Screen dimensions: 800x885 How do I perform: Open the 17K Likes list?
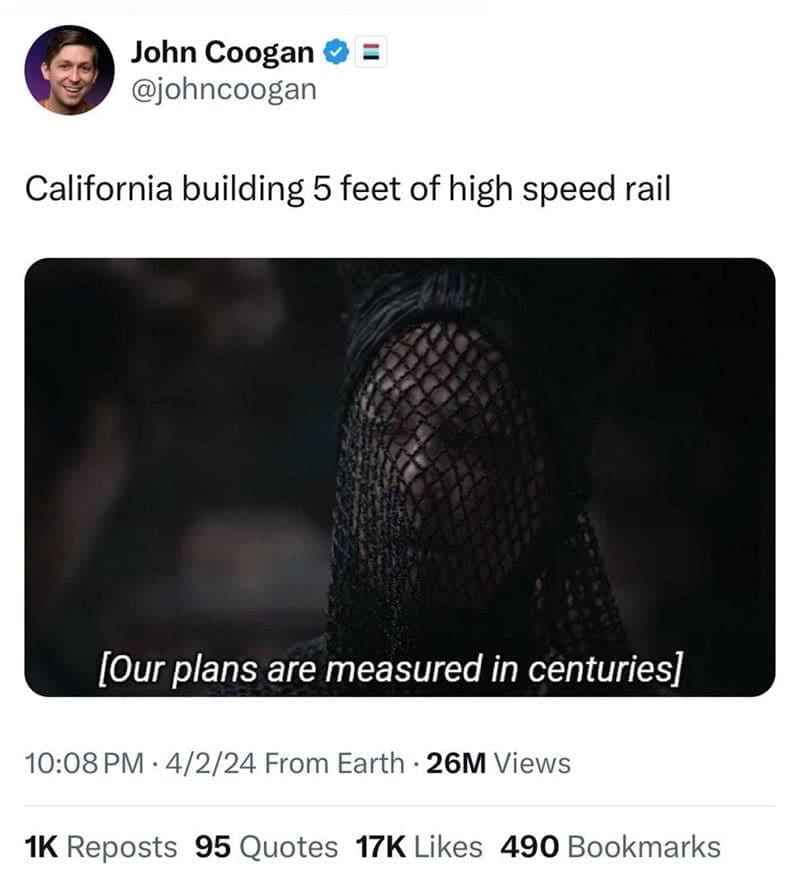tap(418, 847)
